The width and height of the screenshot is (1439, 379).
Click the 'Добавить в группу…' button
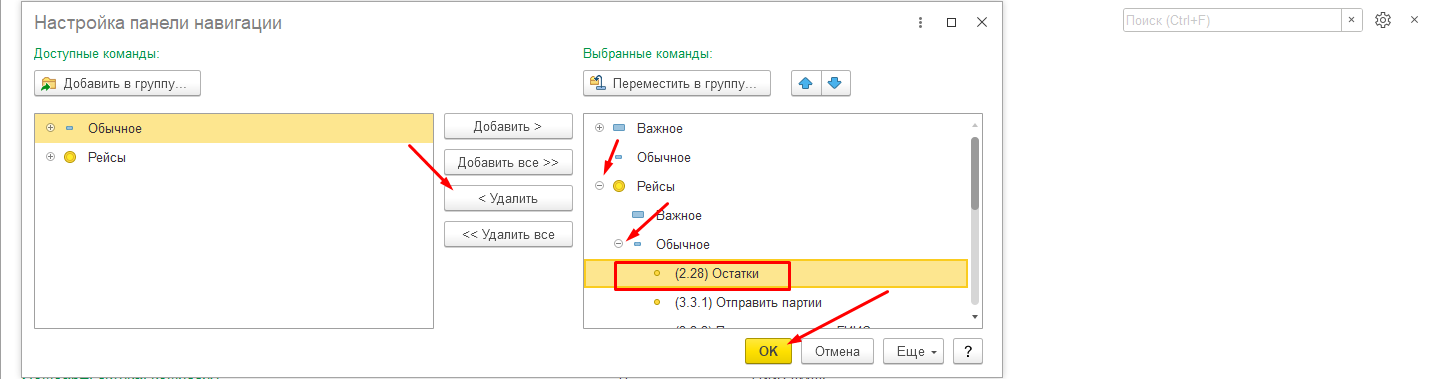click(118, 83)
